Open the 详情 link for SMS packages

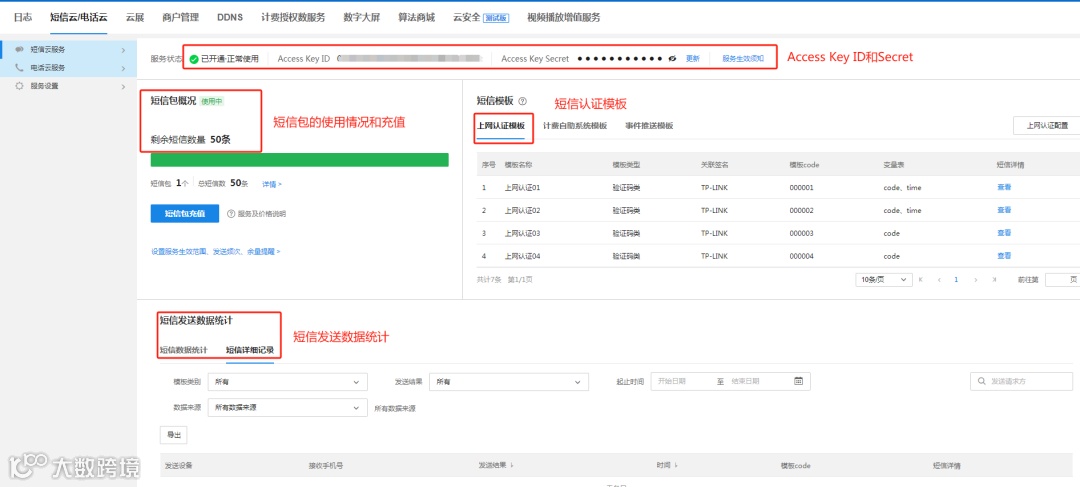(x=271, y=184)
